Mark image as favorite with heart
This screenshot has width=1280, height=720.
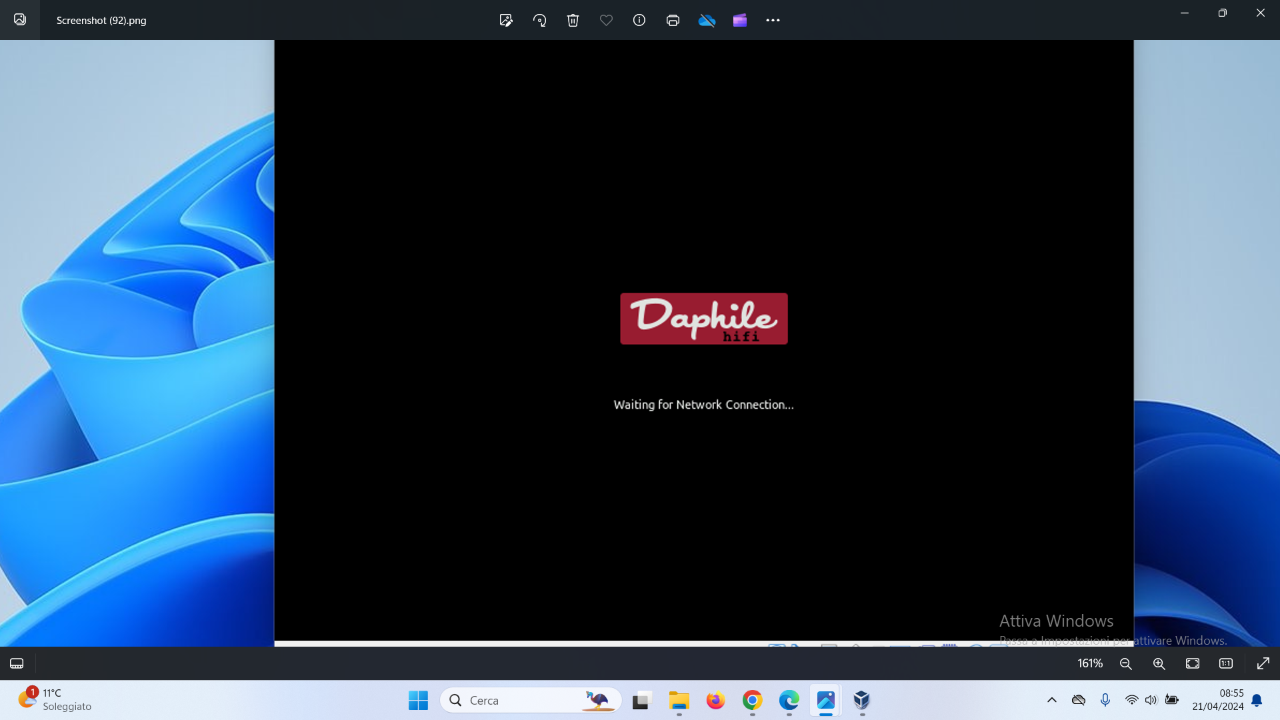[606, 20]
